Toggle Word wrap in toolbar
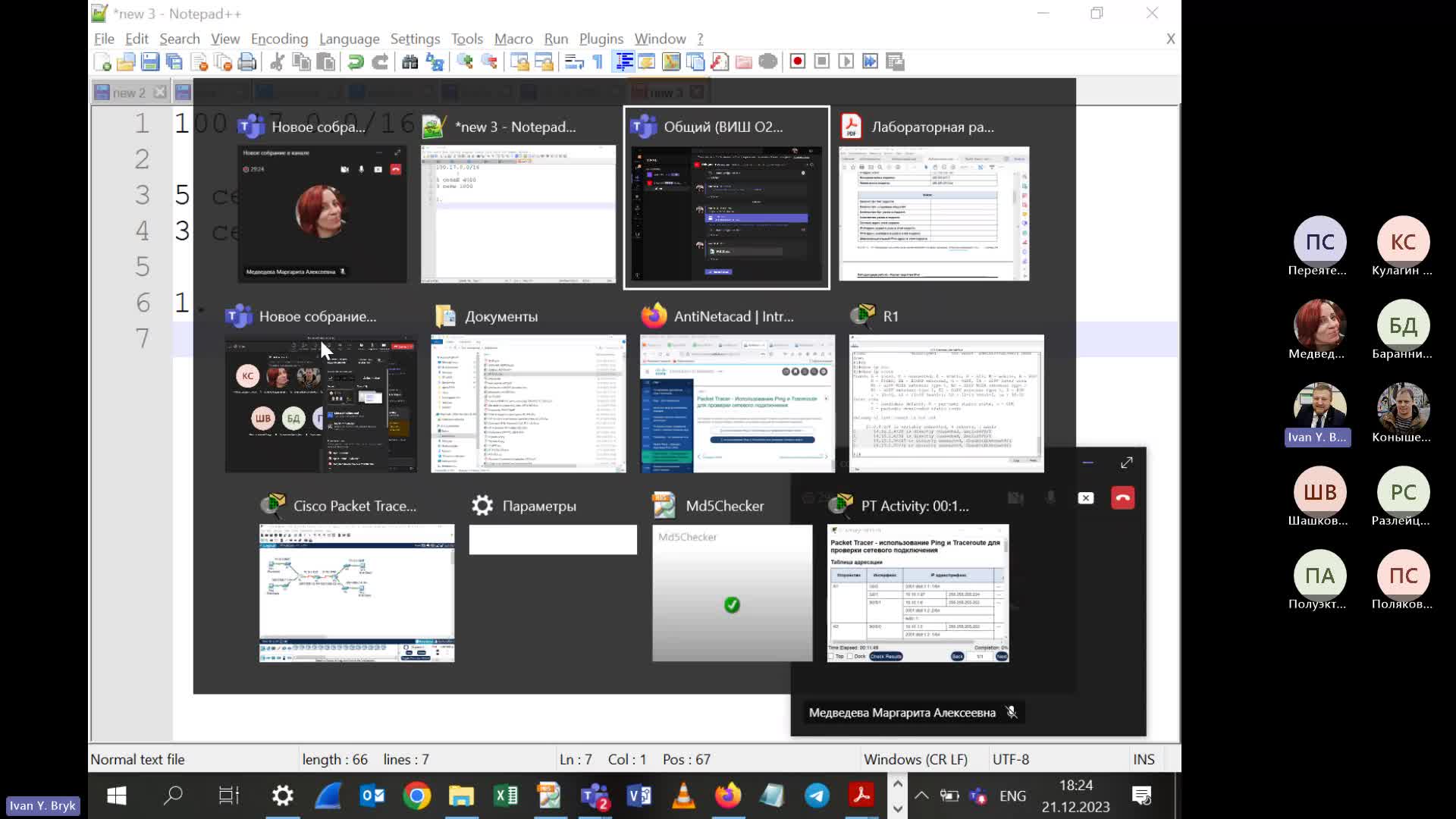1456x819 pixels. 574,62
